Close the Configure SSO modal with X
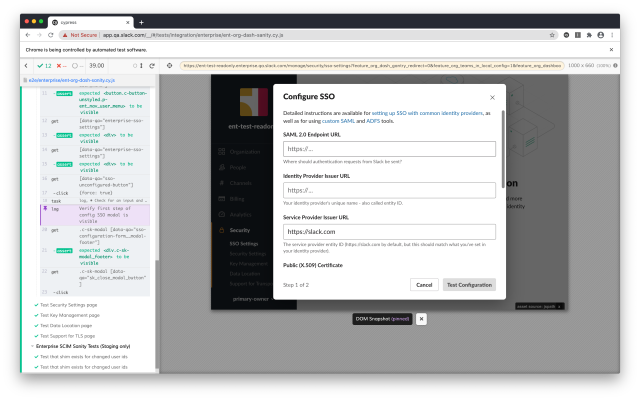640x400 pixels. coord(492,98)
